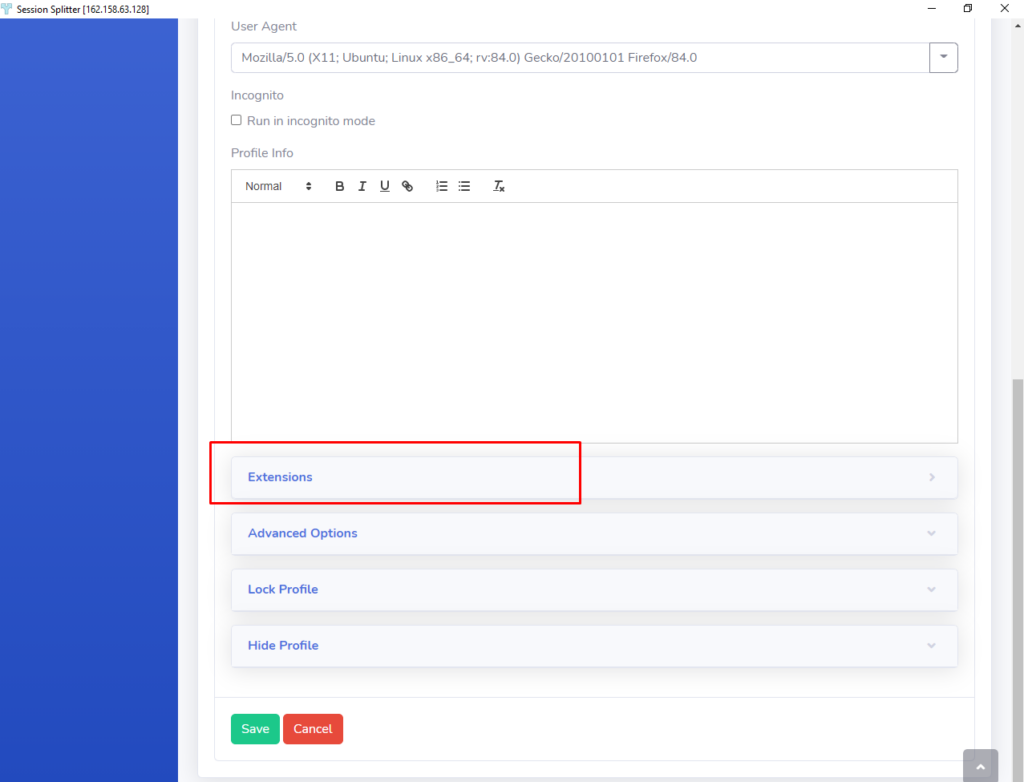Click the red Cancel button
This screenshot has width=1024, height=782.
(313, 729)
